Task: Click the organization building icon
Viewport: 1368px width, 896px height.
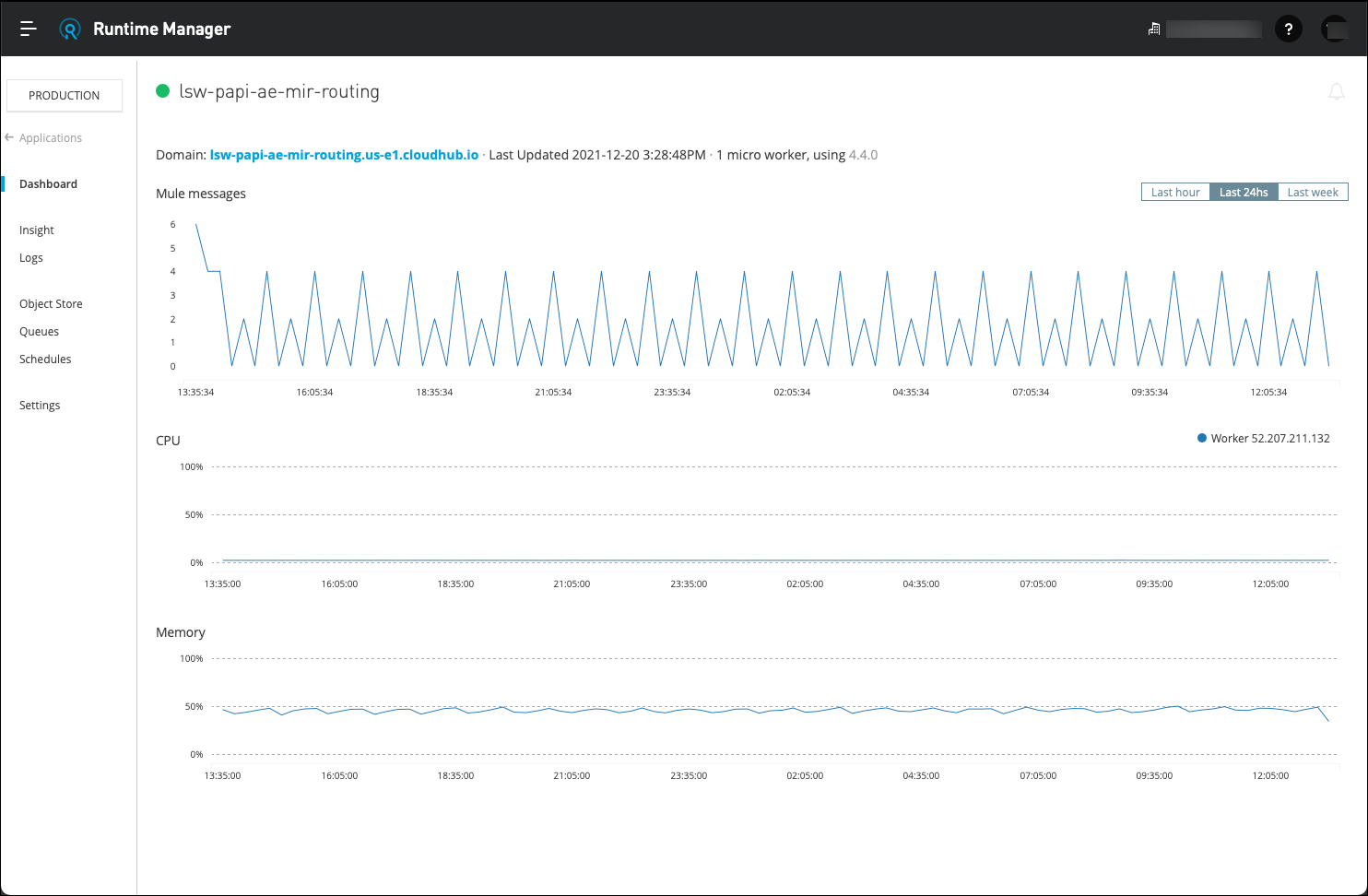Action: click(x=1153, y=29)
